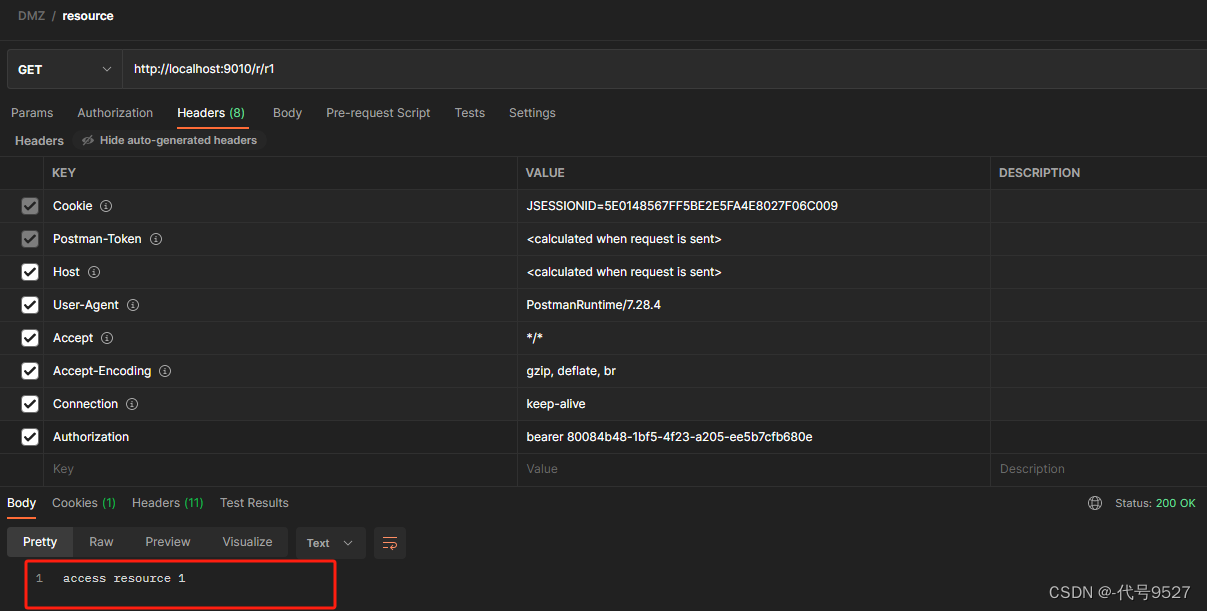Open the GET method dropdown
1207x611 pixels.
coord(65,70)
